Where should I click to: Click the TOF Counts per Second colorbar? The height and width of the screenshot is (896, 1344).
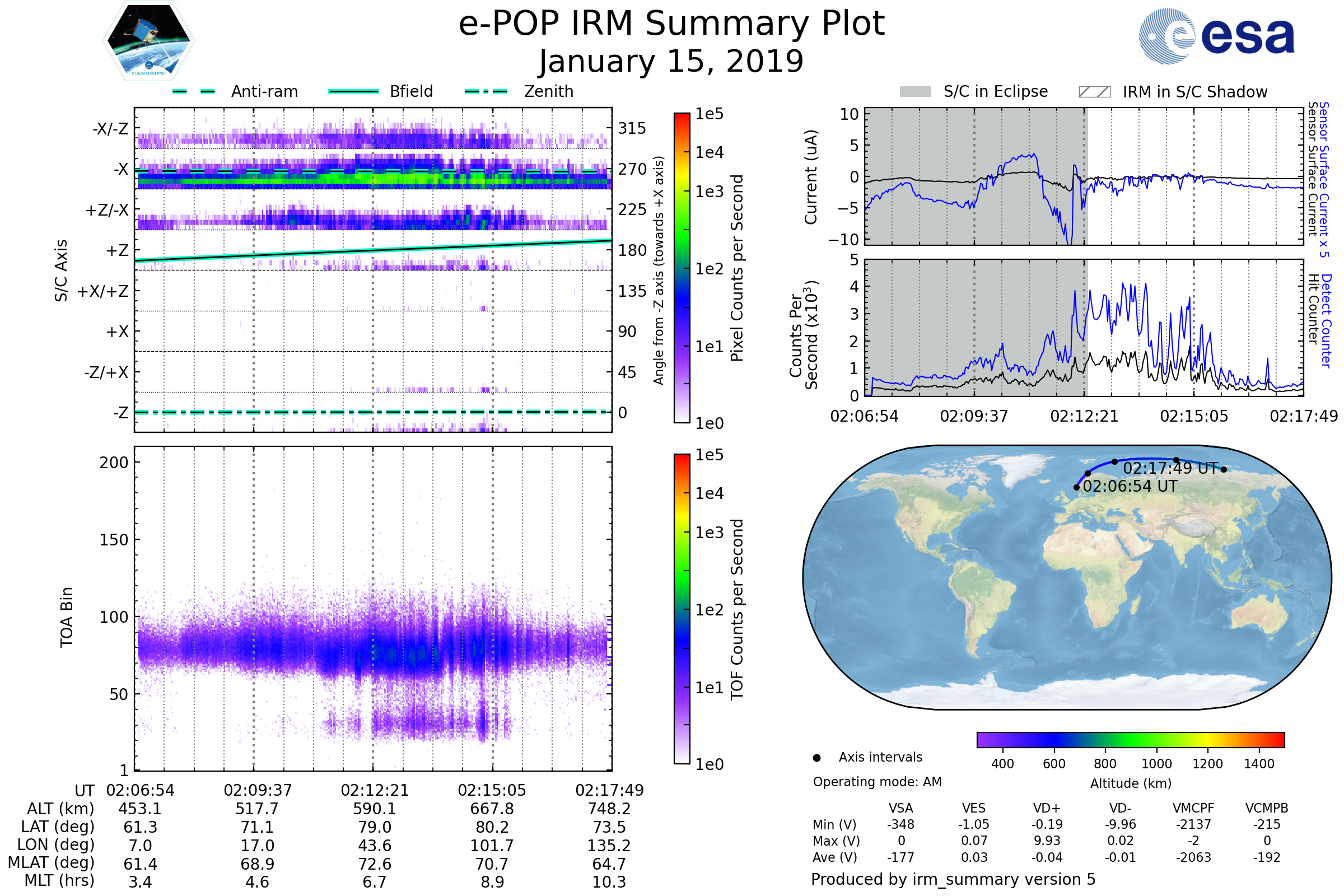tap(682, 609)
